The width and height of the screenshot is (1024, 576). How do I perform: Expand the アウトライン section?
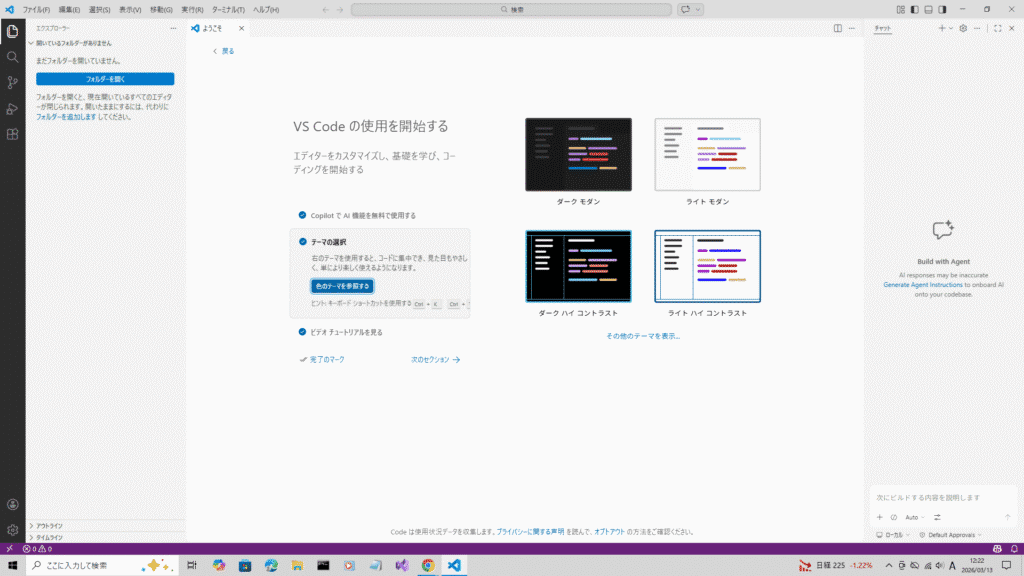pyautogui.click(x=50, y=525)
